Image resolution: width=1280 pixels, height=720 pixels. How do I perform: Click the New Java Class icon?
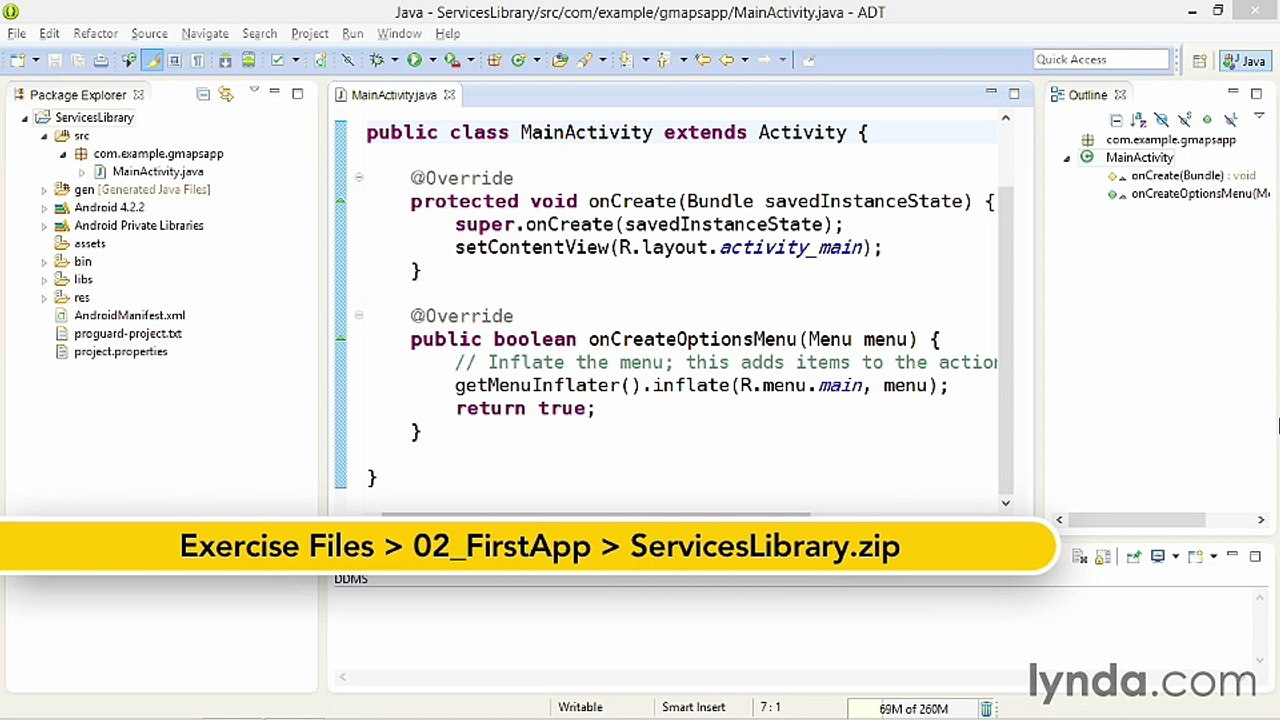click(x=518, y=60)
